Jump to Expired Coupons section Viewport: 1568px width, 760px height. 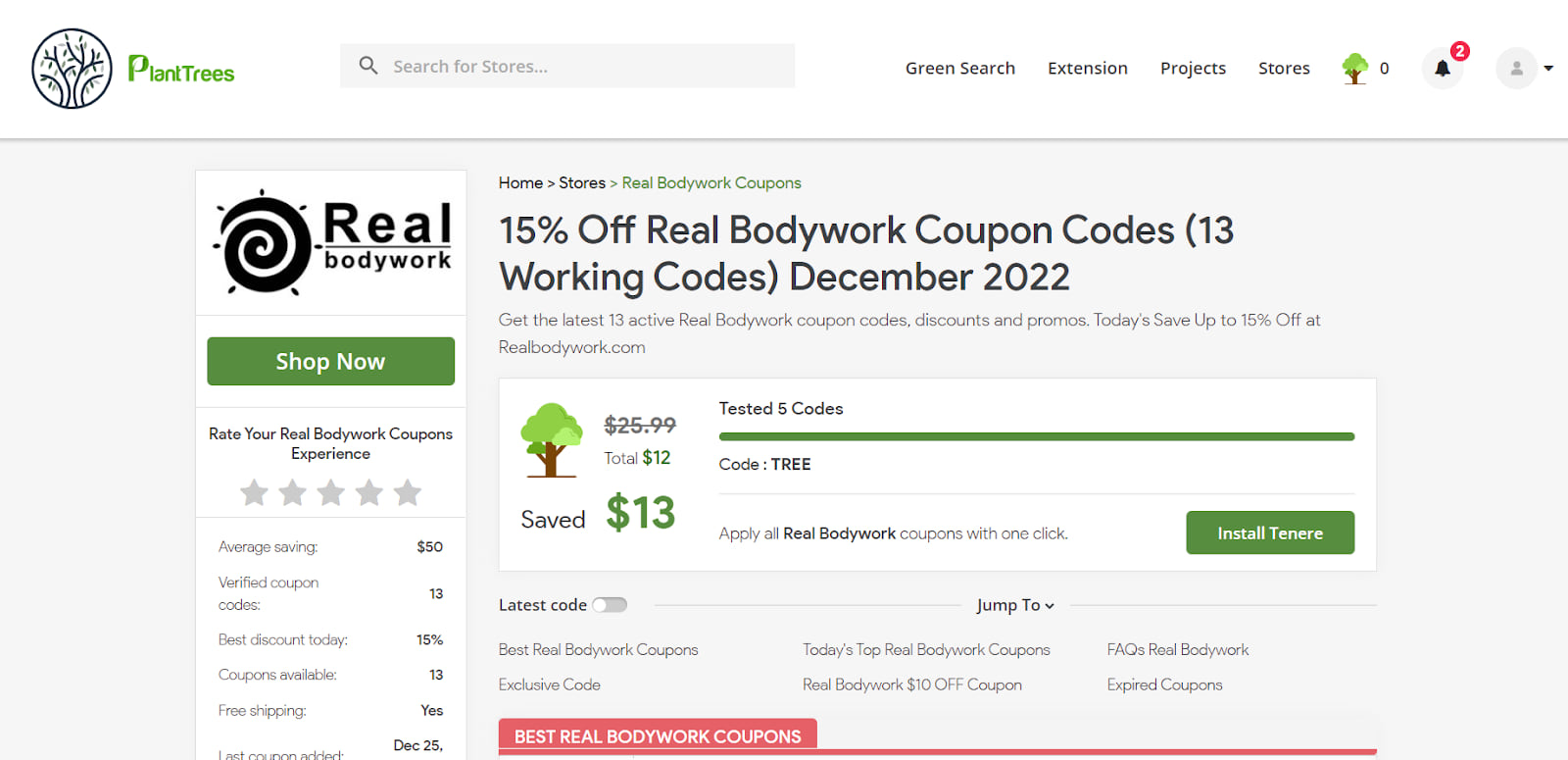click(1165, 684)
